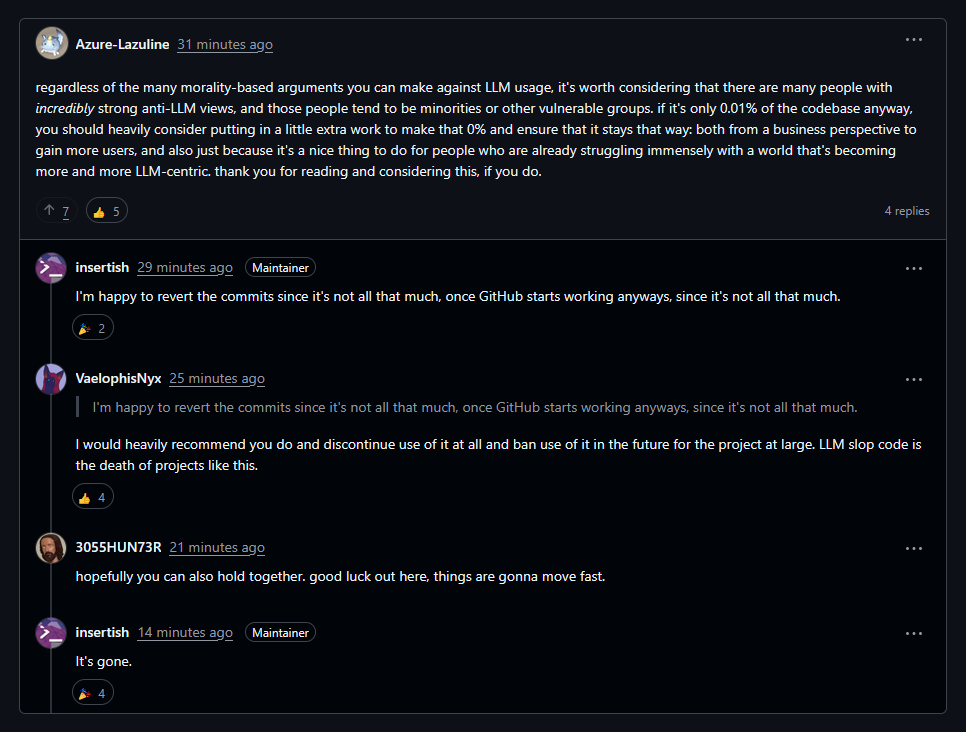Open options menu on insertish's first reply
The image size is (966, 732).
point(913,268)
